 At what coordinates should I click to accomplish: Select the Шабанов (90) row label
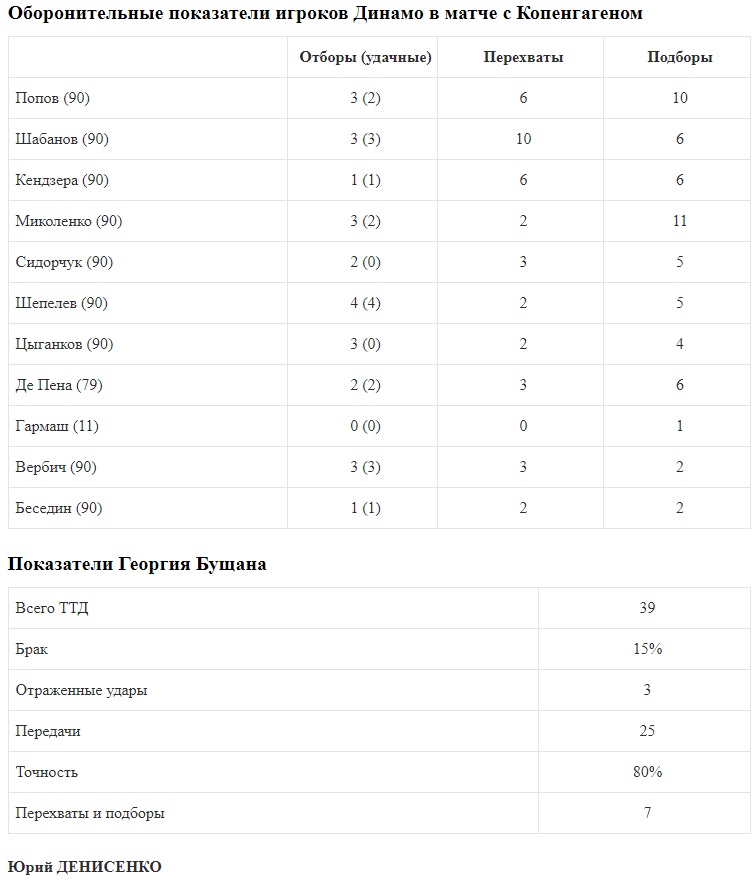(x=62, y=139)
